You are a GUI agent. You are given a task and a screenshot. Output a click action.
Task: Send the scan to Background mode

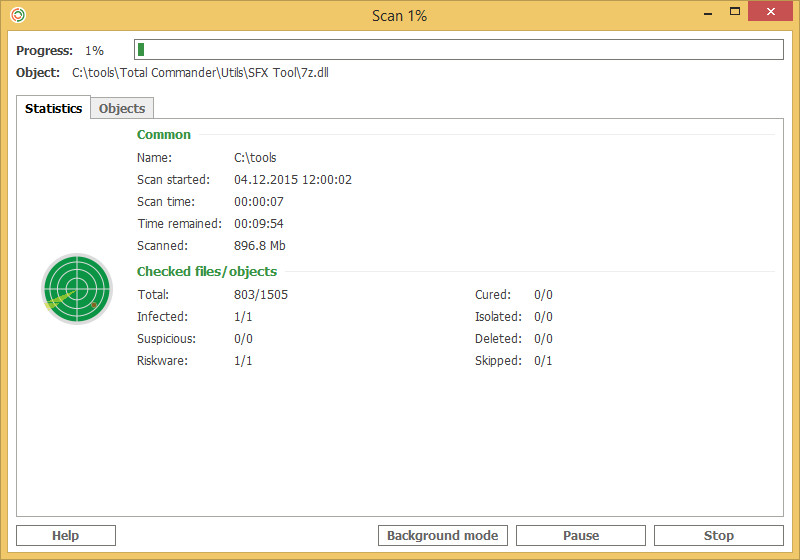(x=442, y=536)
